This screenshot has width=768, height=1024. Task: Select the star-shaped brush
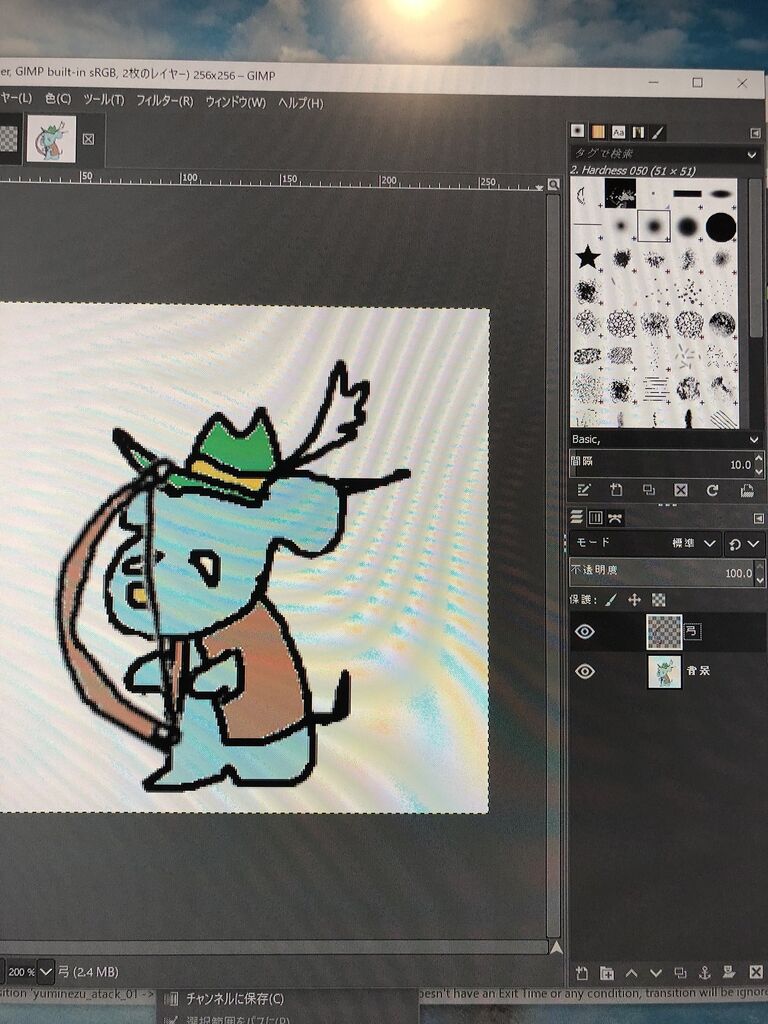pyautogui.click(x=588, y=257)
